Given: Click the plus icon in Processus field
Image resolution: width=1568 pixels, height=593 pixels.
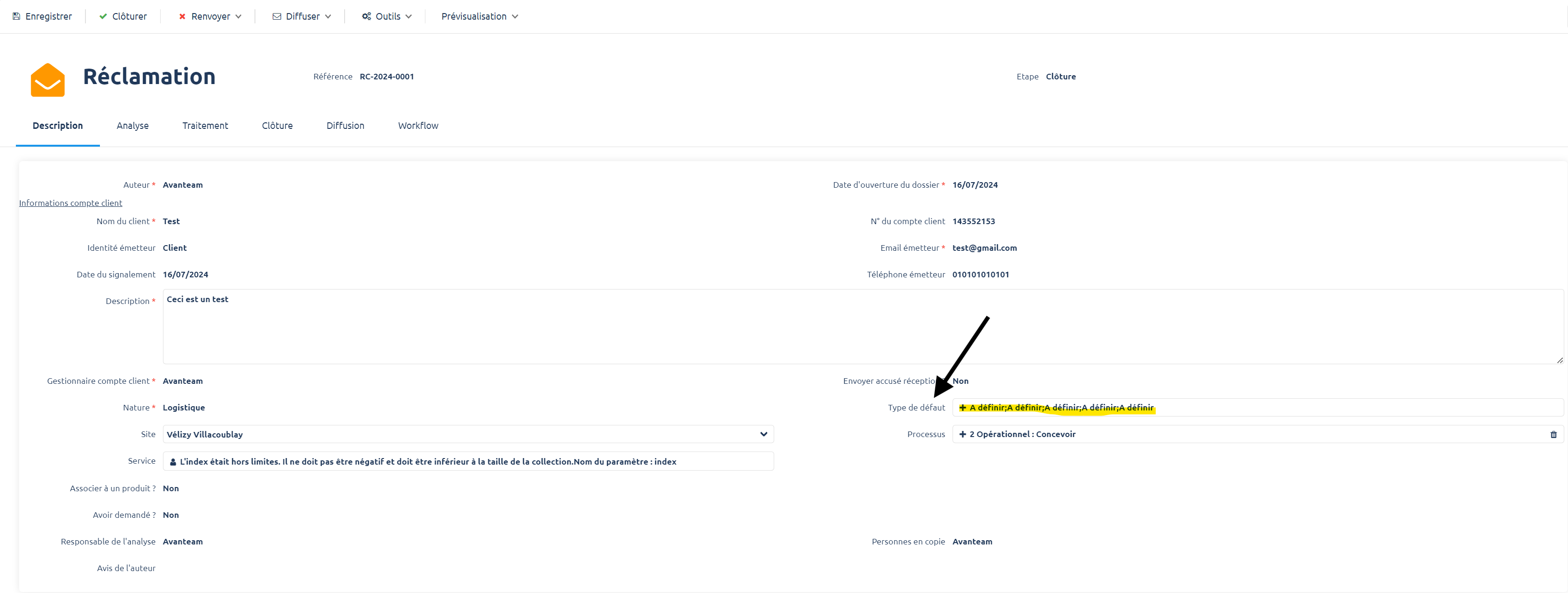Looking at the screenshot, I should (962, 435).
